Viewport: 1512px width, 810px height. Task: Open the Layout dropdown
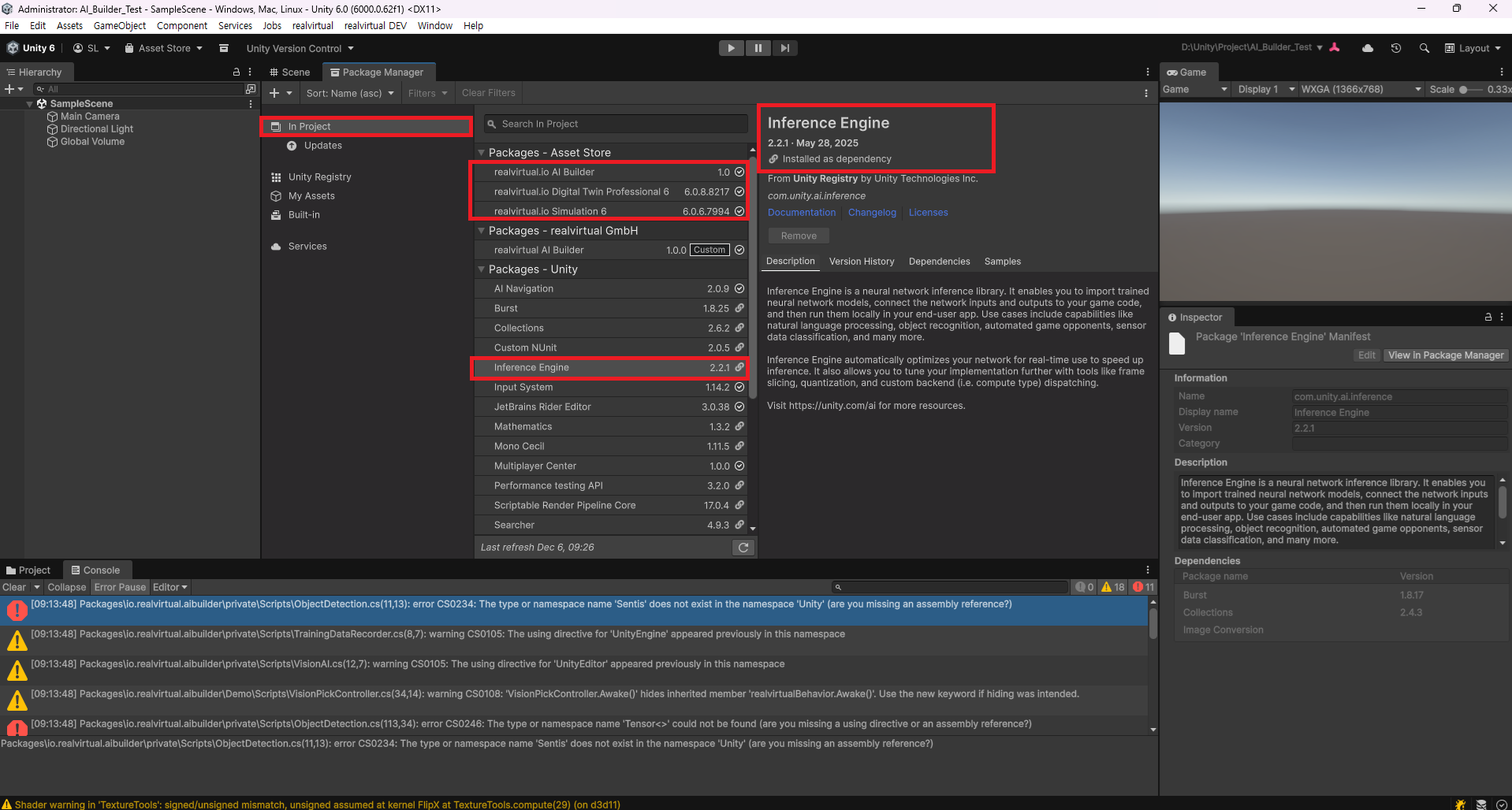point(1473,48)
